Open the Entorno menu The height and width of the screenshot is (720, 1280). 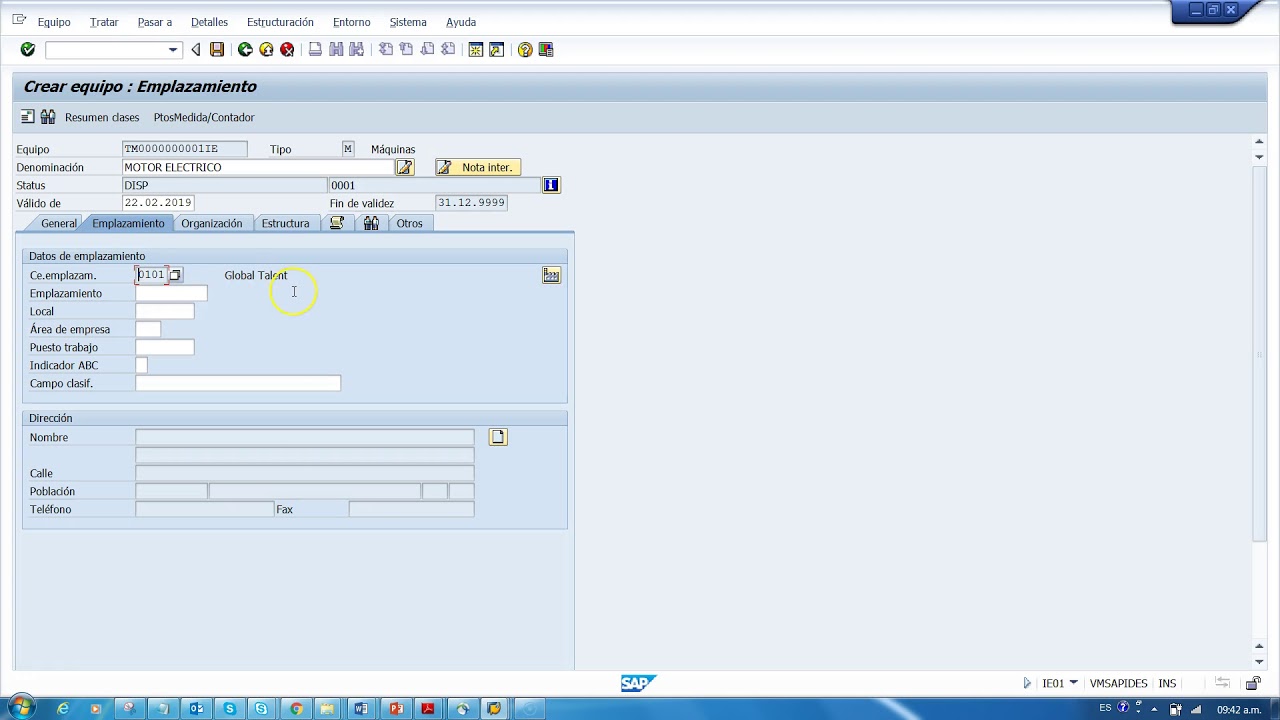[351, 22]
